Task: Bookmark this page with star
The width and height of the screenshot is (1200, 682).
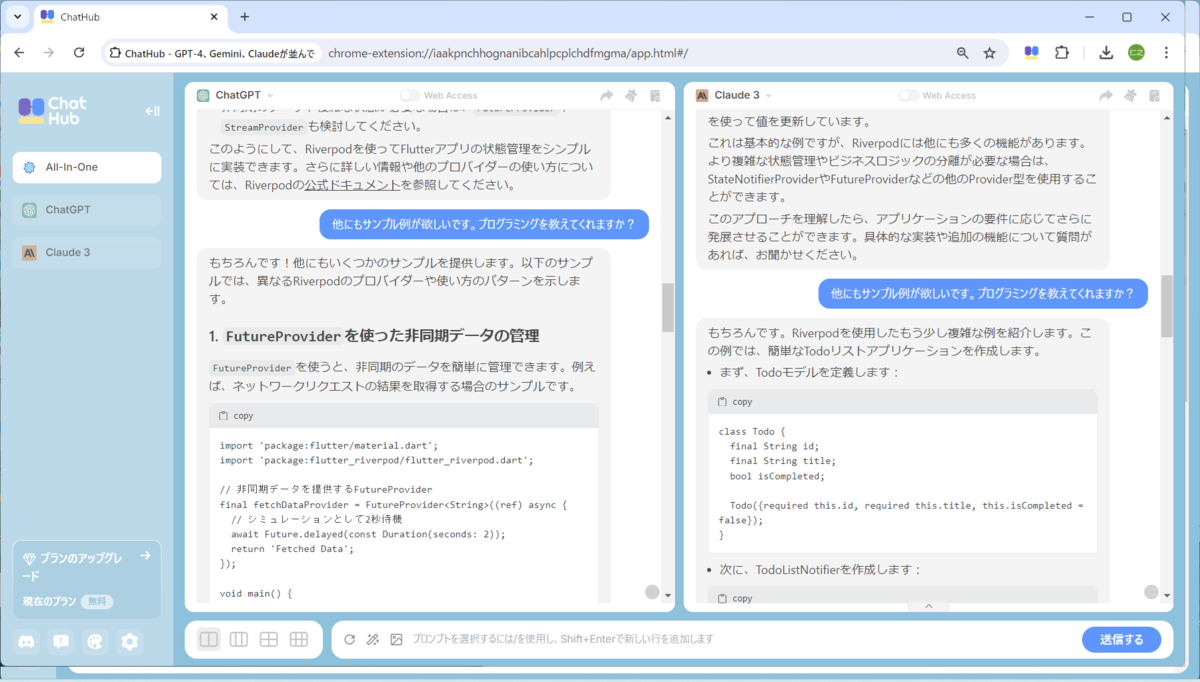Action: click(990, 53)
